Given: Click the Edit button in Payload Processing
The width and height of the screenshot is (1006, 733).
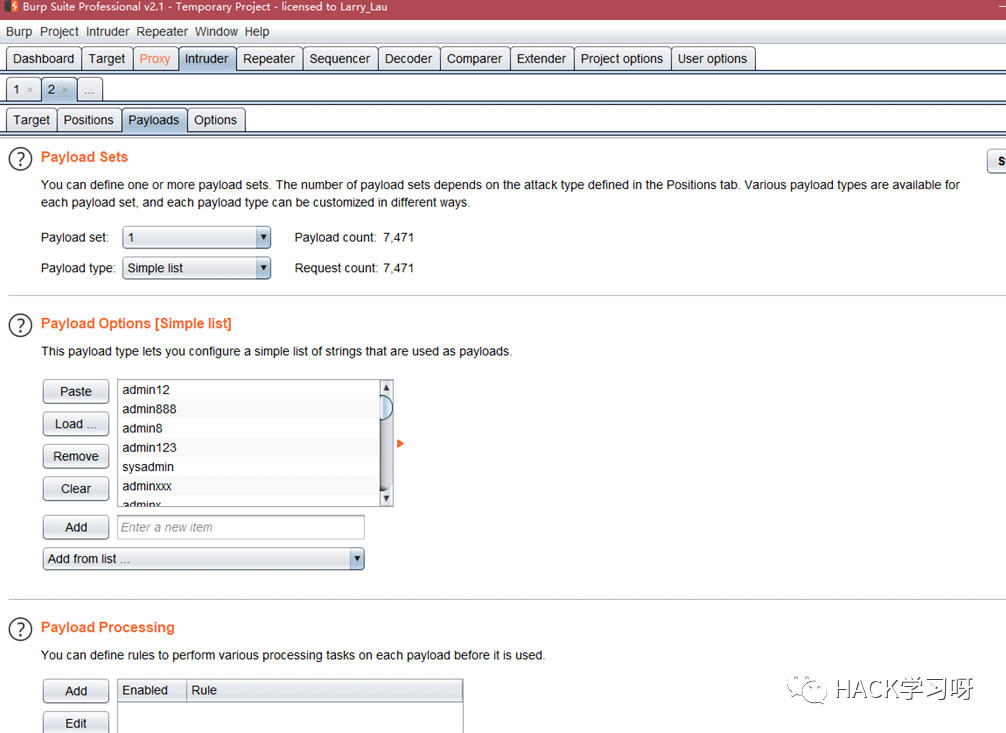Looking at the screenshot, I should tap(76, 723).
